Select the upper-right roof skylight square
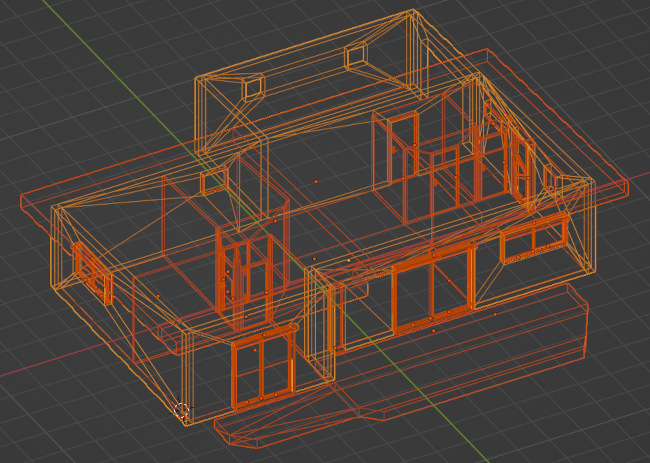The height and width of the screenshot is (463, 650). coord(359,56)
